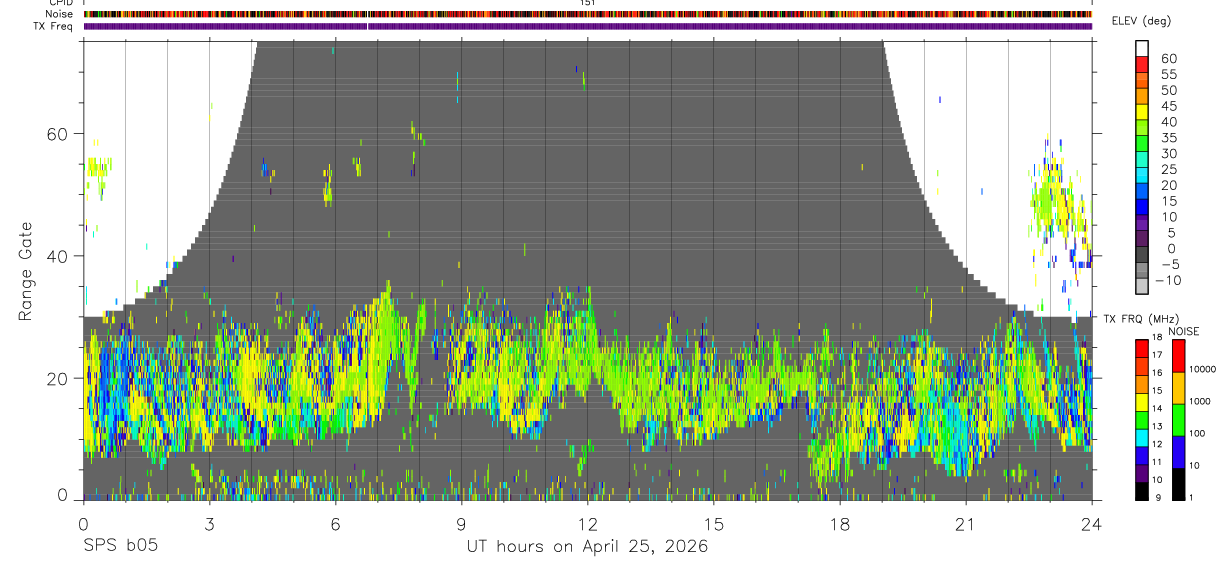Click the blue 10 NOISE legend segment
This screenshot has height=567, width=1228.
1178,451
